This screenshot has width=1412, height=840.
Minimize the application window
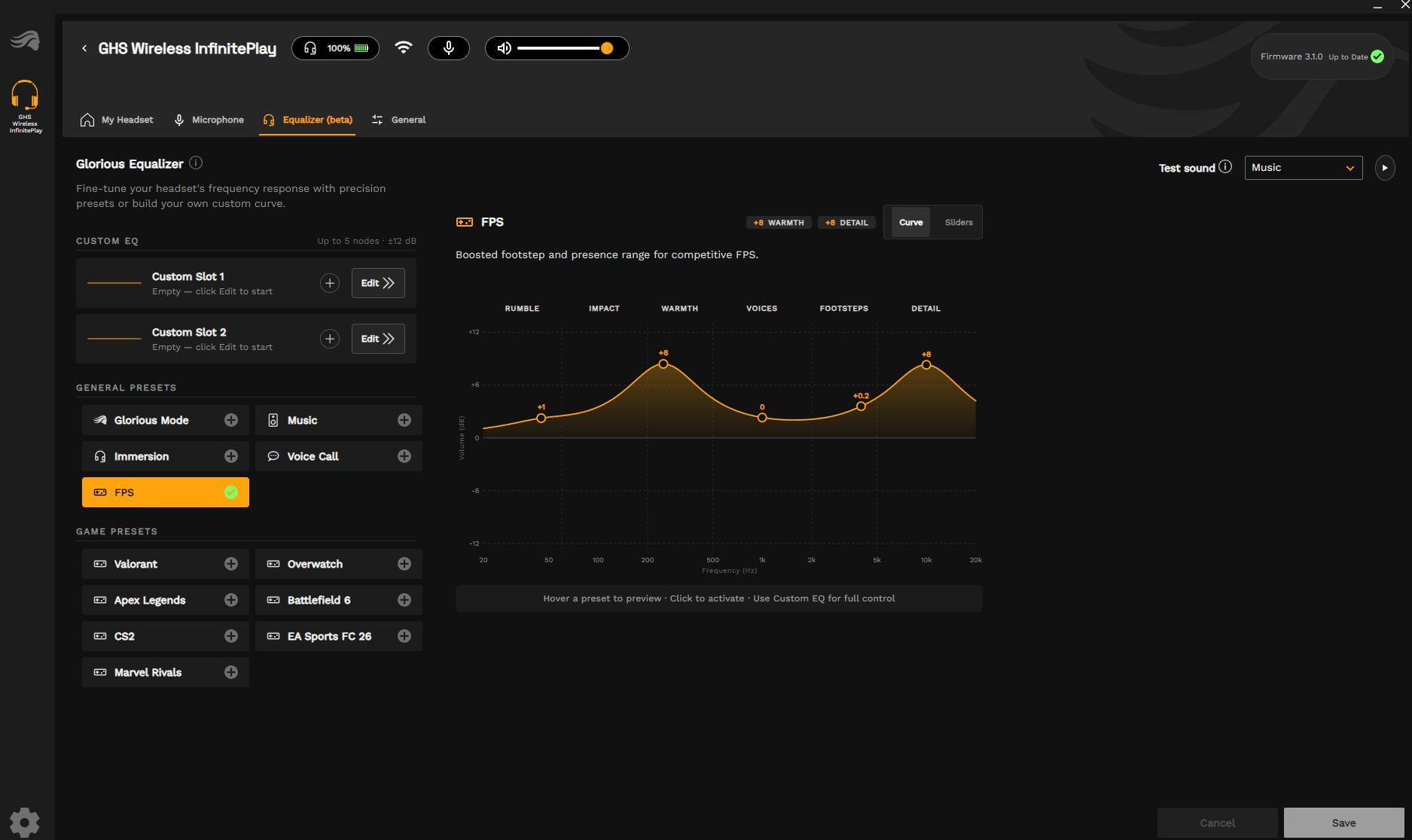[x=1377, y=6]
